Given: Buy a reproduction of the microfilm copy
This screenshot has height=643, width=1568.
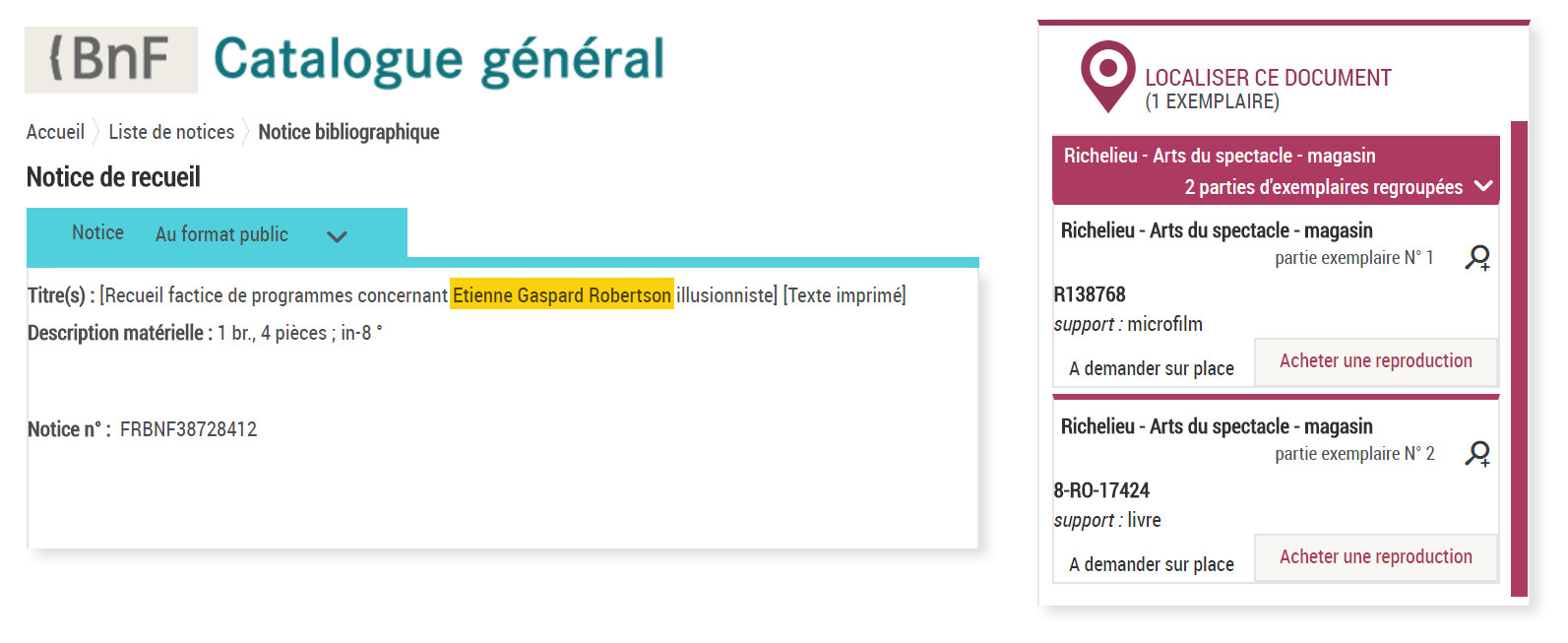Looking at the screenshot, I should [x=1375, y=361].
